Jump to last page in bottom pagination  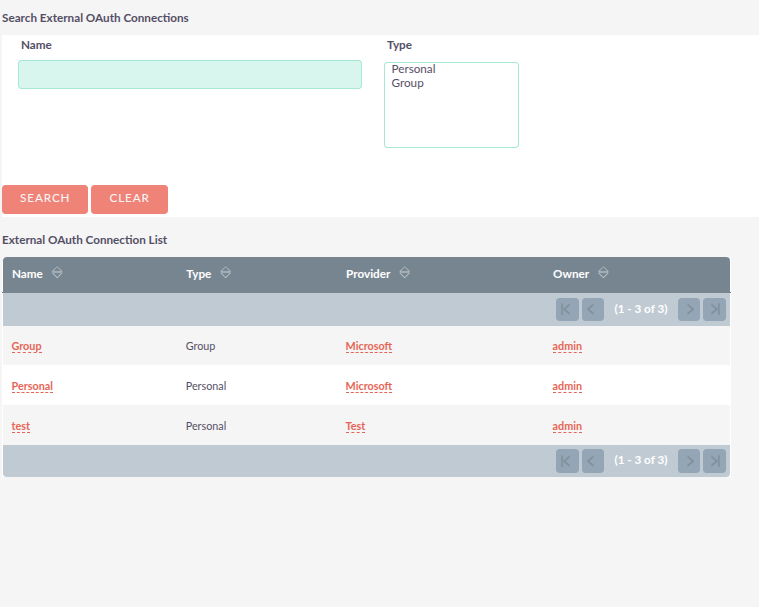(x=714, y=460)
